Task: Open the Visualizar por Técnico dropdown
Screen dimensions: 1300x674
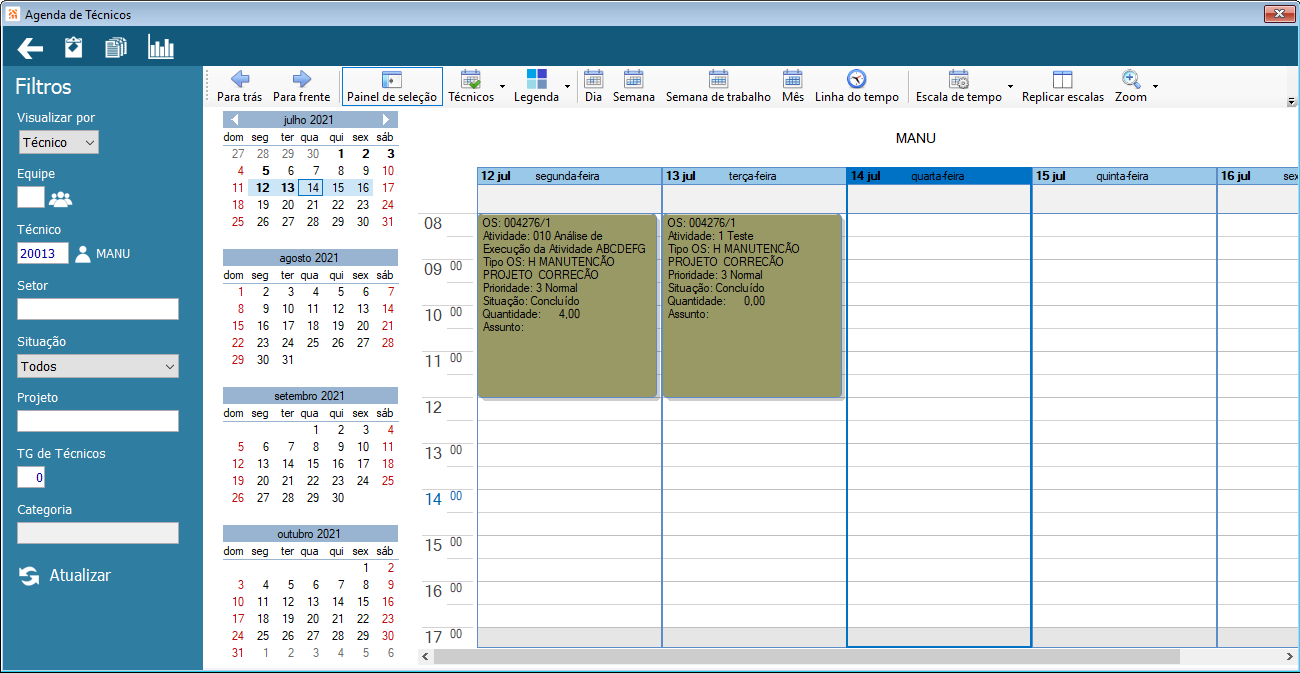Action: point(59,143)
